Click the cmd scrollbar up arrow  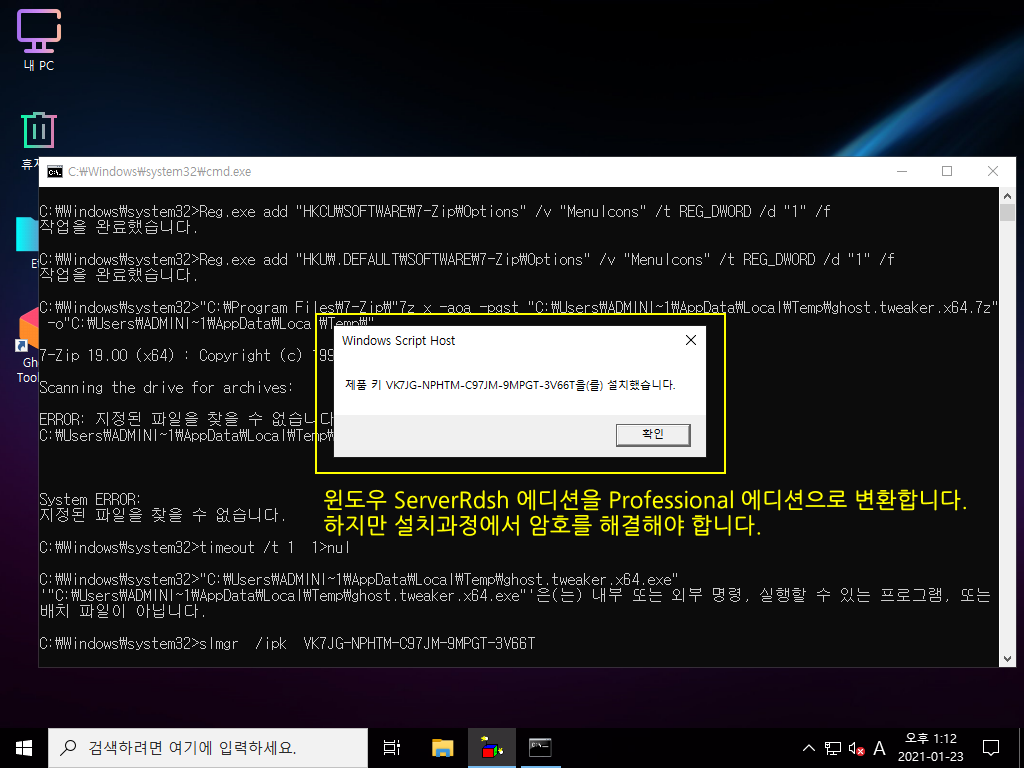[1007, 195]
